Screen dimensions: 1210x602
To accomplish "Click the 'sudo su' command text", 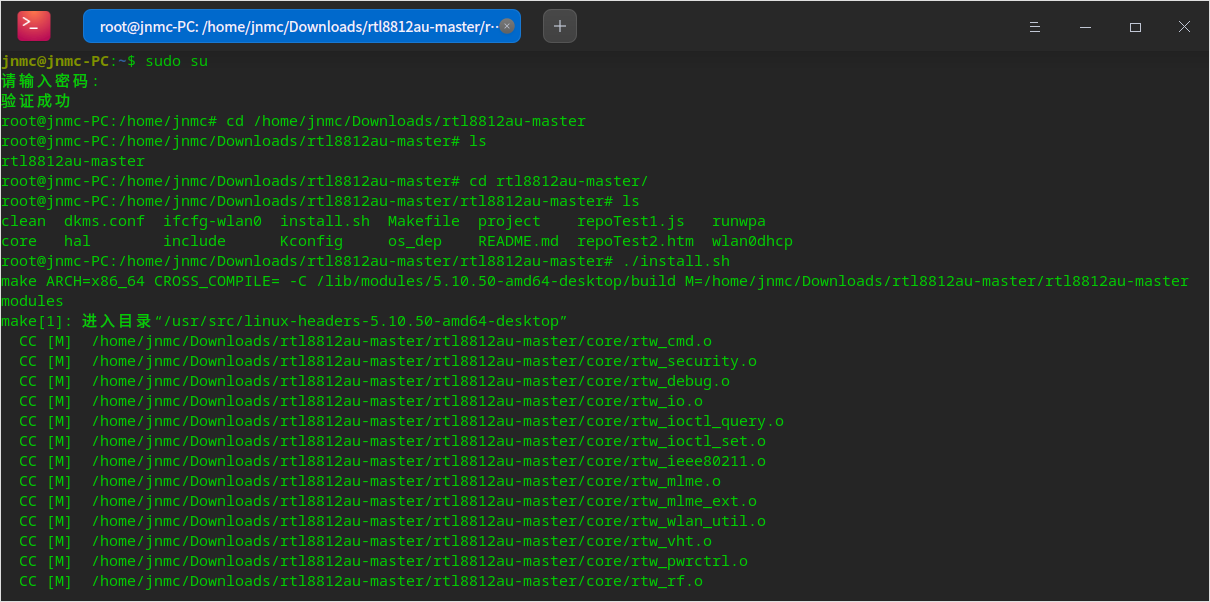I will (x=177, y=61).
